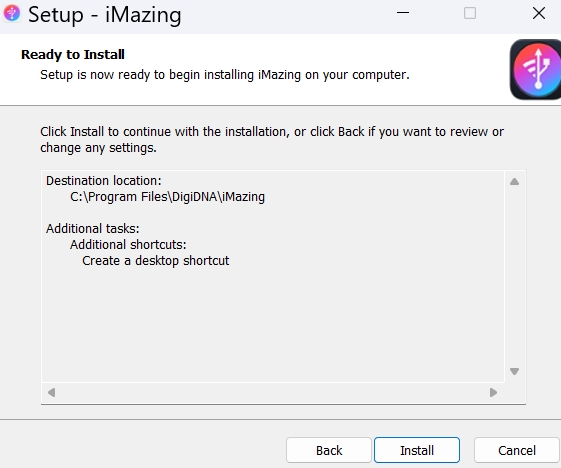Click the down arrow of vertical scrollbar
561x468 pixels.
coord(514,371)
